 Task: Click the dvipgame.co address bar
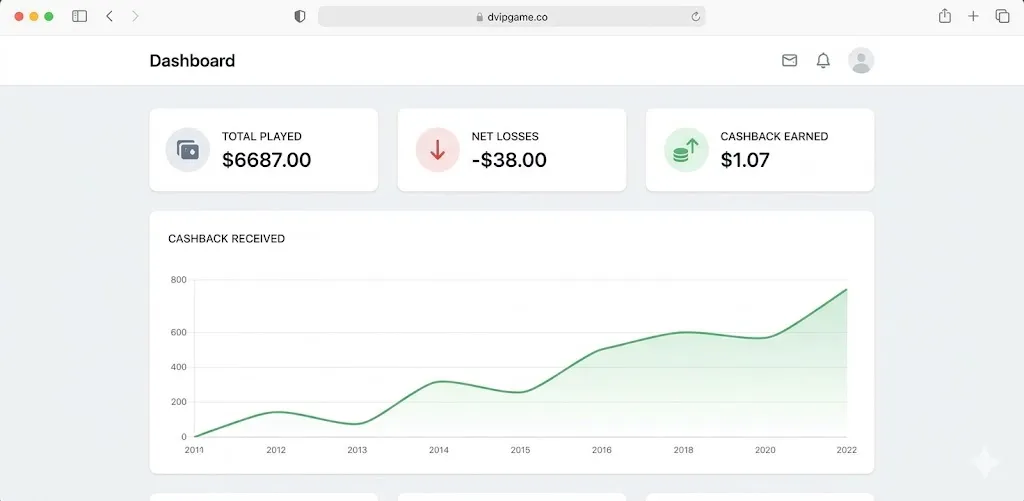[511, 17]
